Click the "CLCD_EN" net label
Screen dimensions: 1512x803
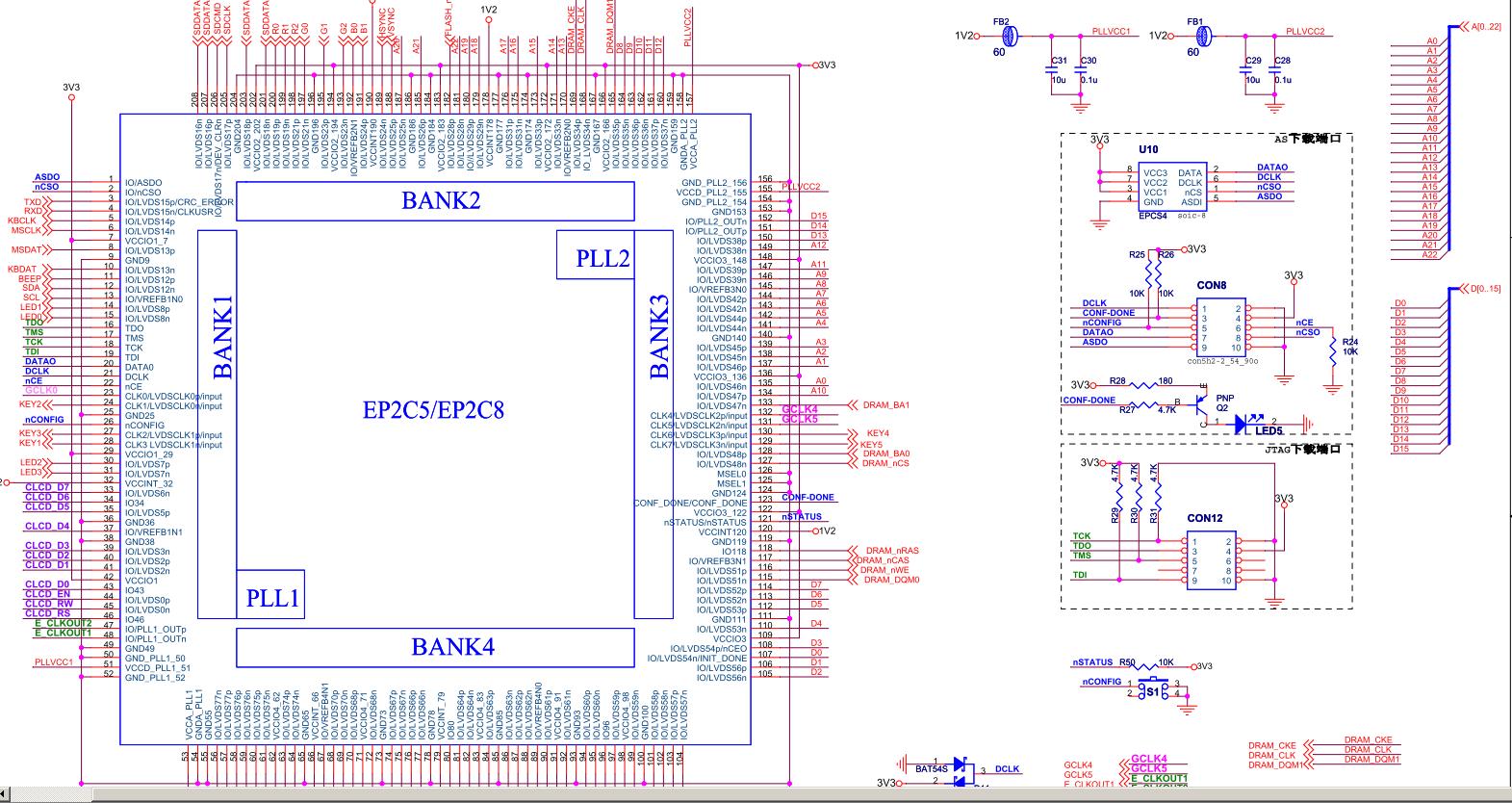click(48, 594)
